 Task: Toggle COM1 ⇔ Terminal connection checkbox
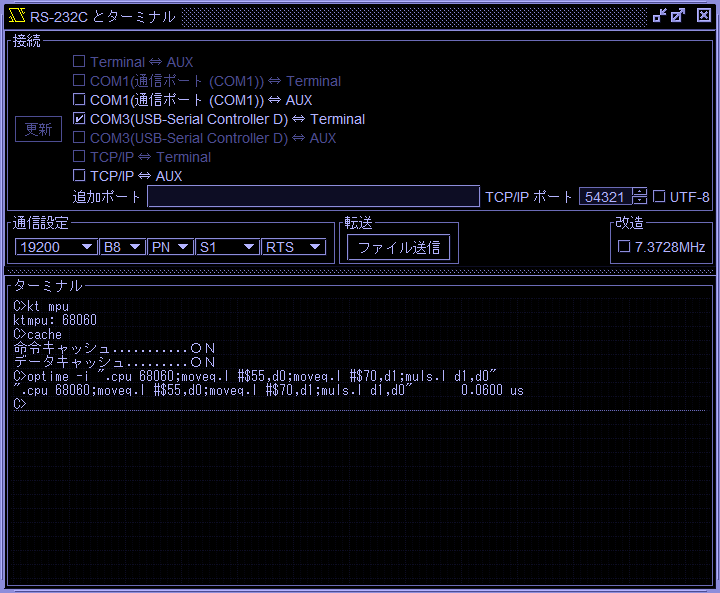click(79, 80)
